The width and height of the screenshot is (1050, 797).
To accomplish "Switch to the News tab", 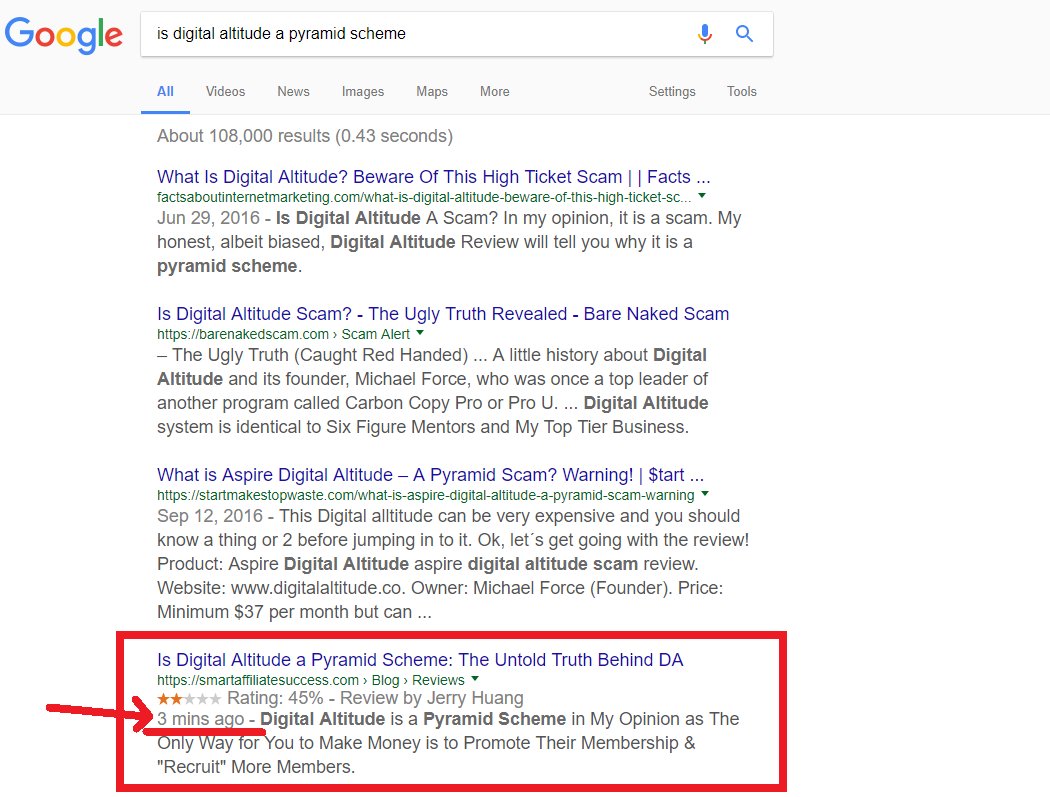I will (293, 92).
